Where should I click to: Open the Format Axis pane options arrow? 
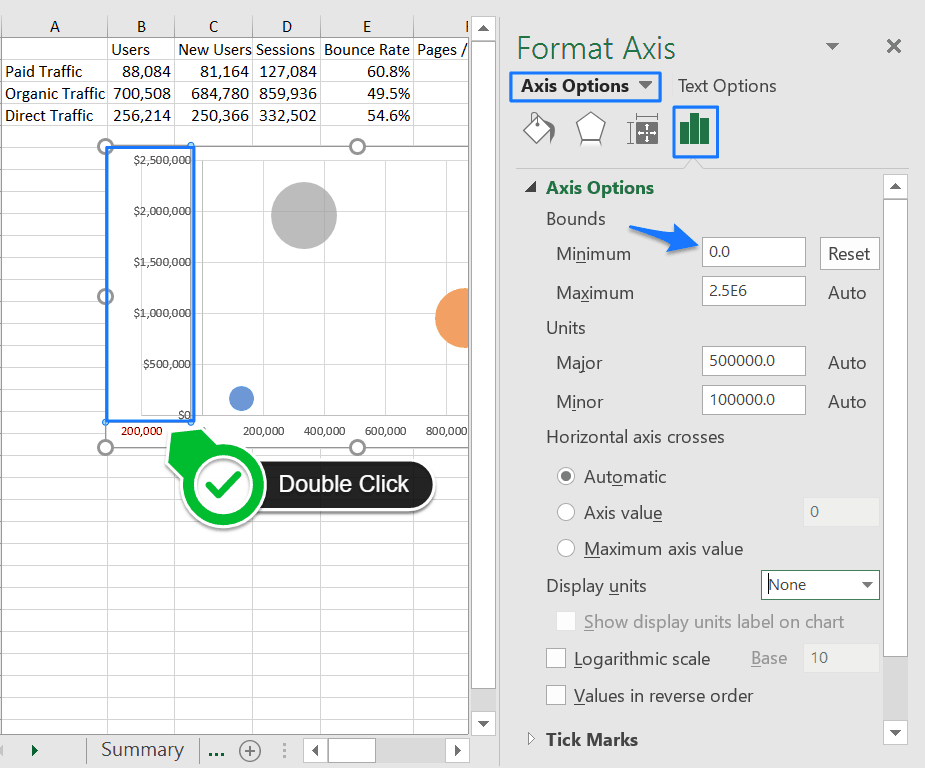tap(832, 46)
